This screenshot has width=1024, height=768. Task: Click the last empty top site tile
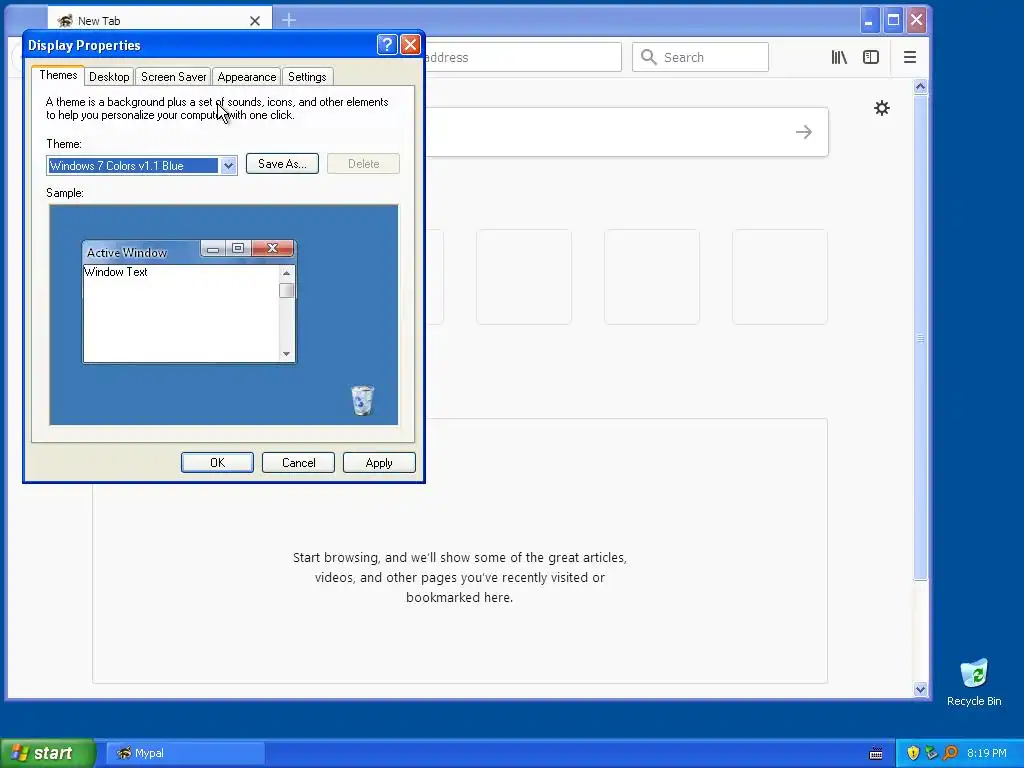(780, 277)
